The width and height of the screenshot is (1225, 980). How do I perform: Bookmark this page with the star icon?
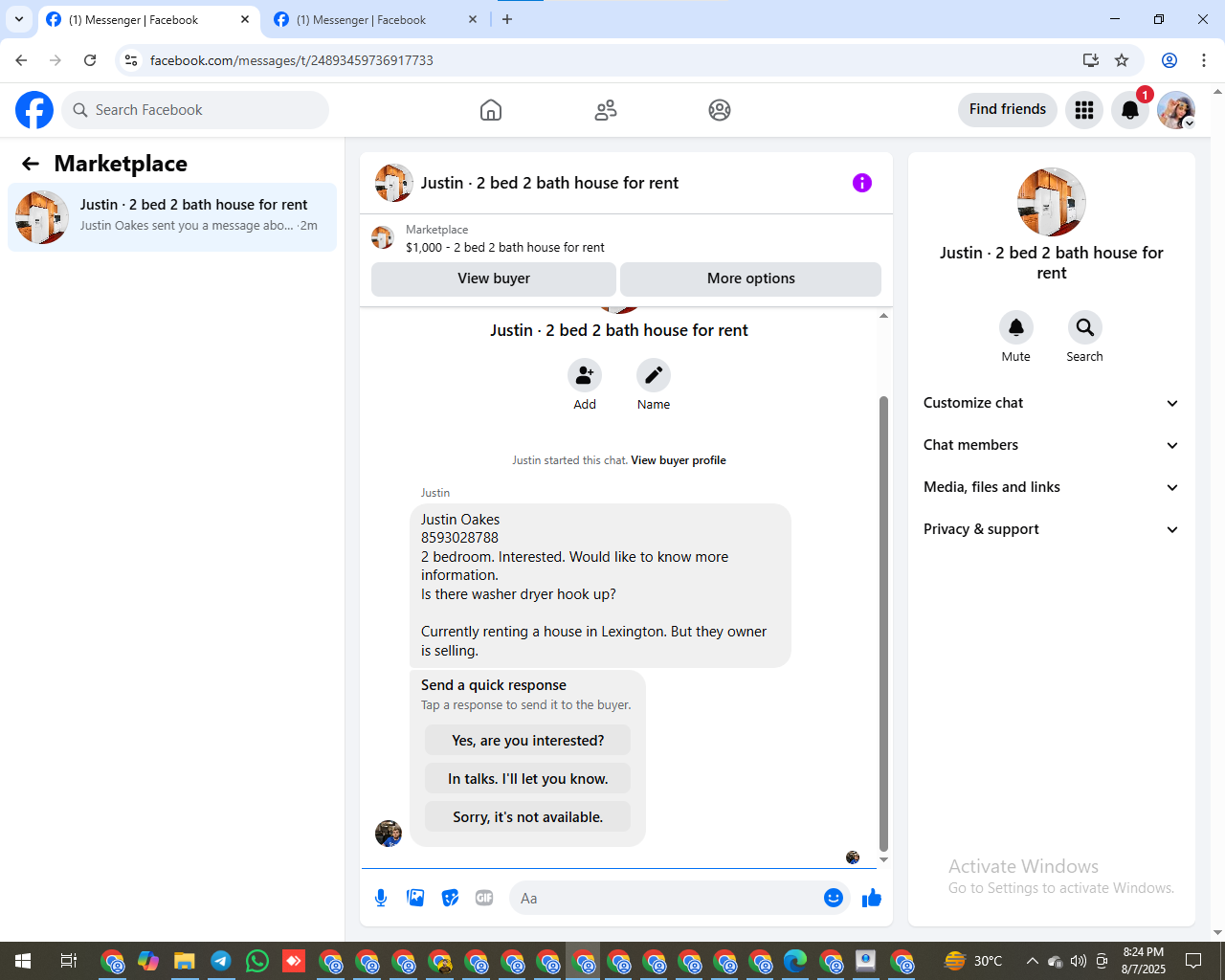coord(1122,60)
